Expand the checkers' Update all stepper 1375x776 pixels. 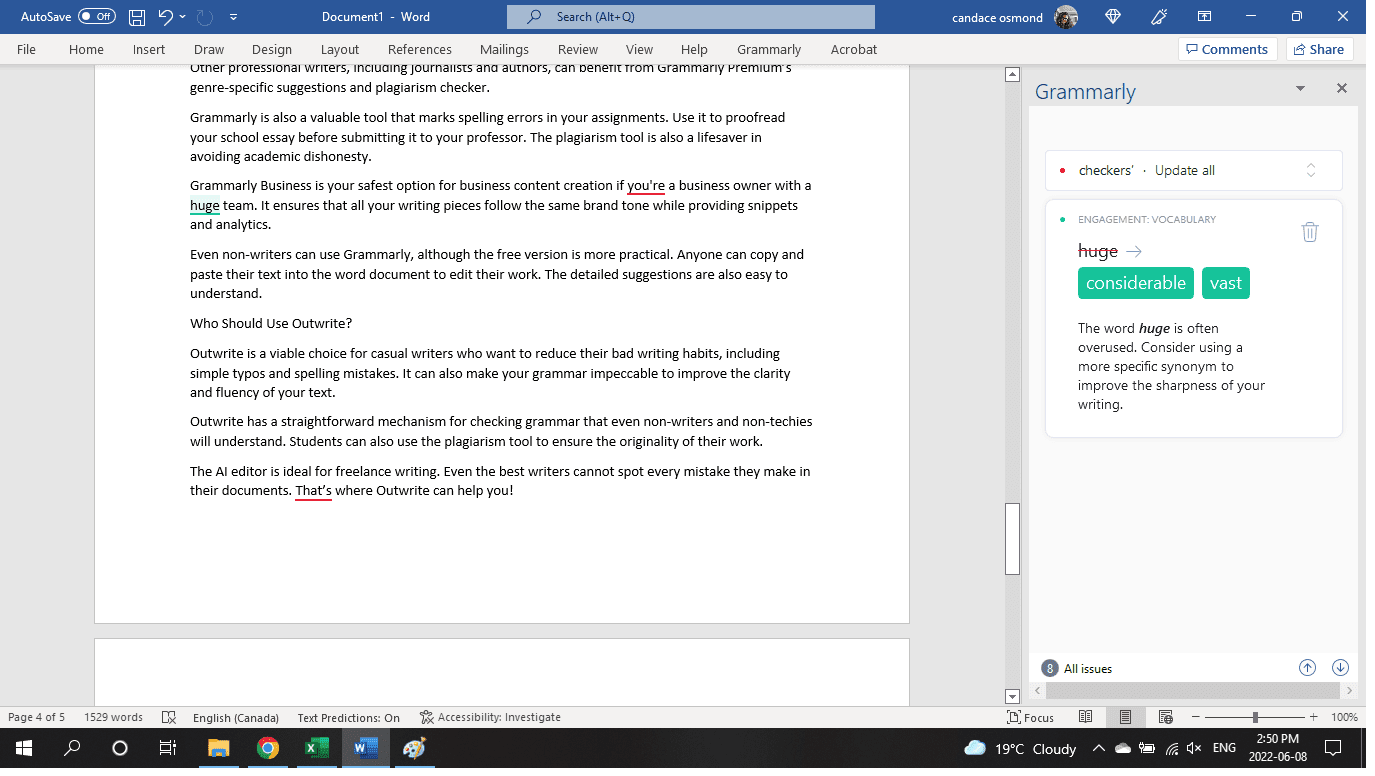[x=1311, y=170]
